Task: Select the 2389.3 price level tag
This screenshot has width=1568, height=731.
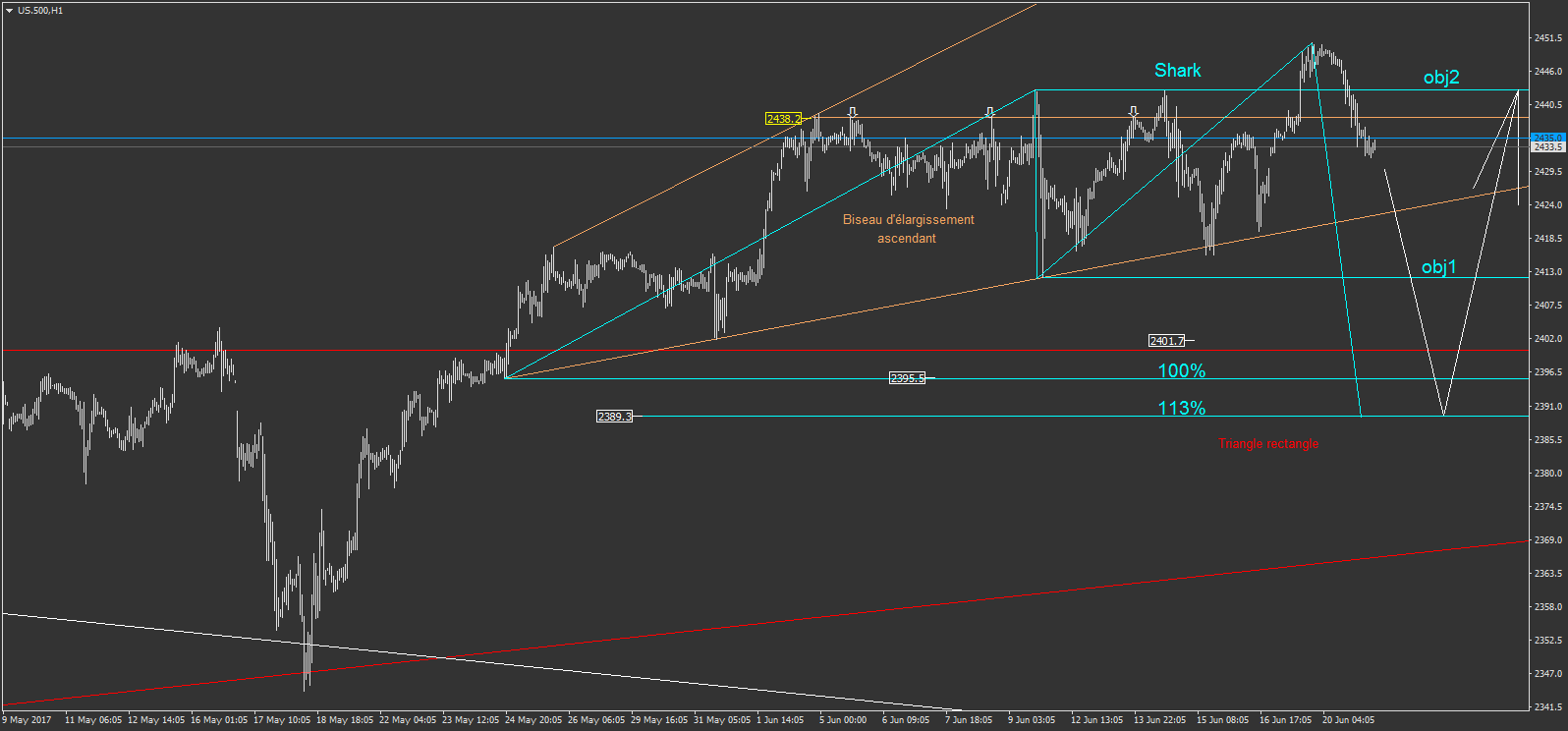Action: tap(614, 417)
